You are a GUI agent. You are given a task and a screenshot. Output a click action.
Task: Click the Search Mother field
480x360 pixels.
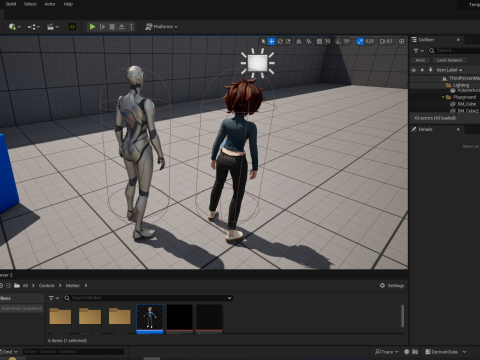(x=147, y=298)
